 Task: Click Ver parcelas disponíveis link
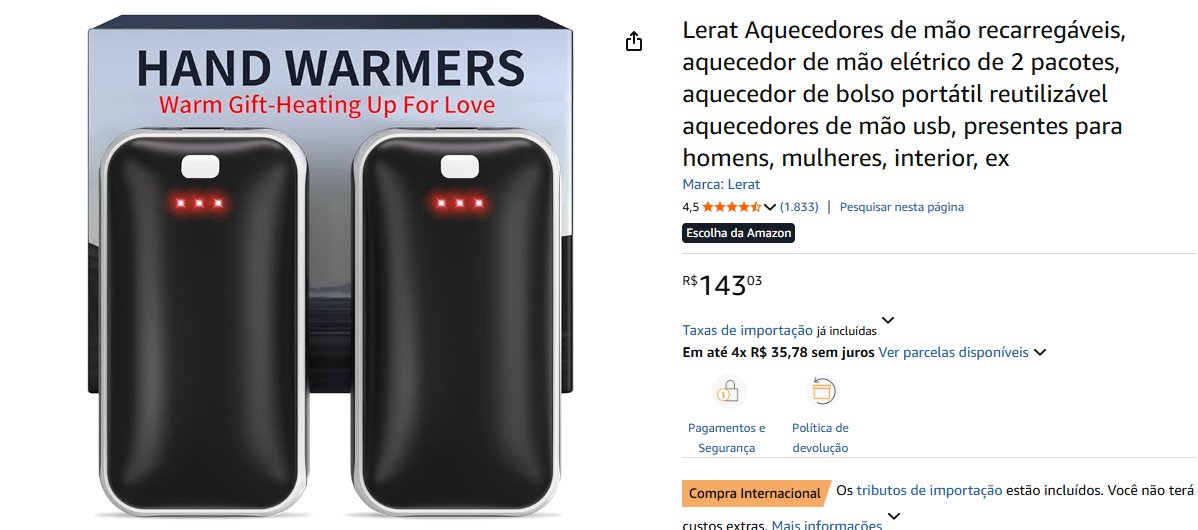click(954, 353)
